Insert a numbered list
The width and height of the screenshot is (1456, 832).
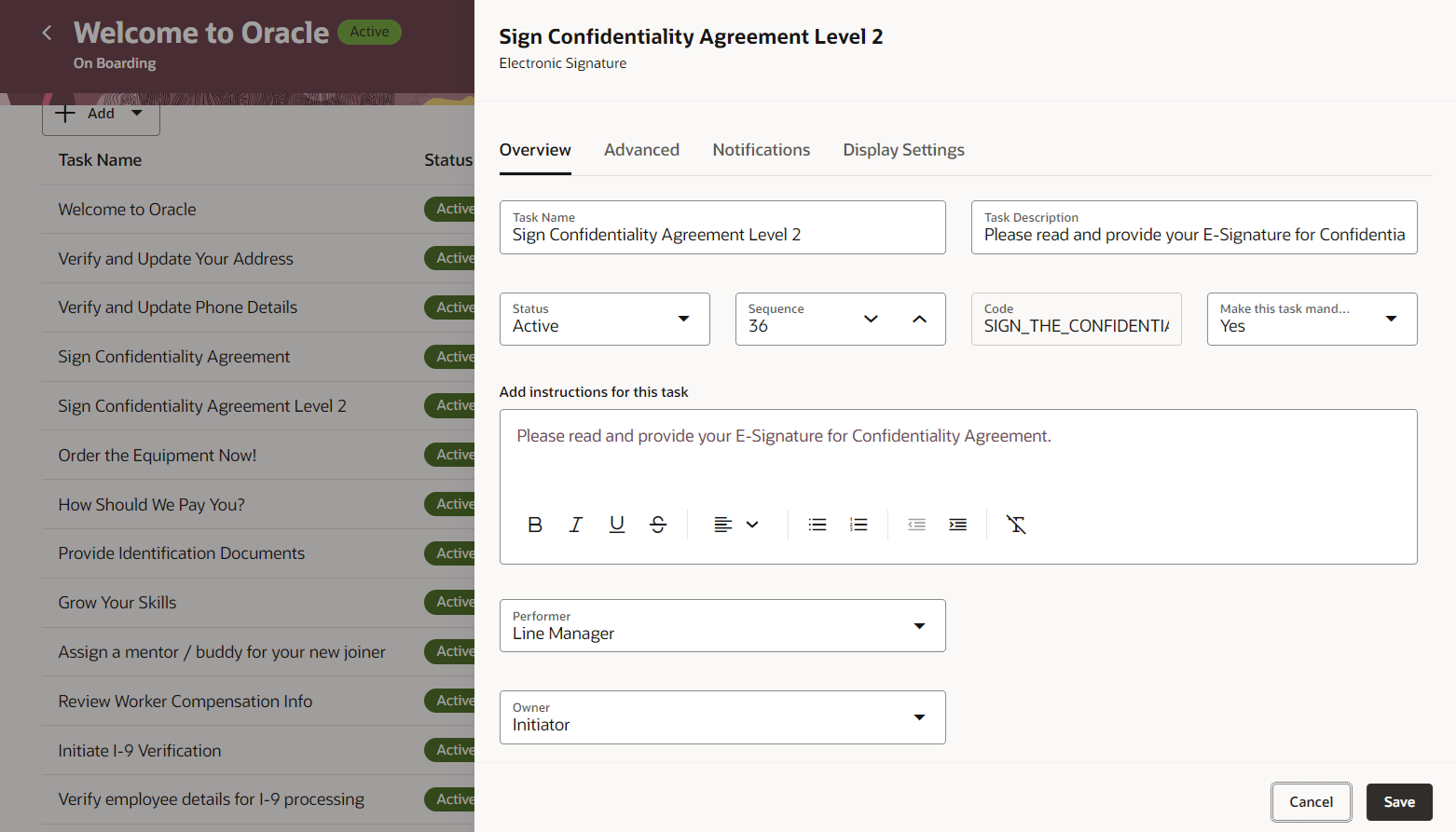click(858, 525)
